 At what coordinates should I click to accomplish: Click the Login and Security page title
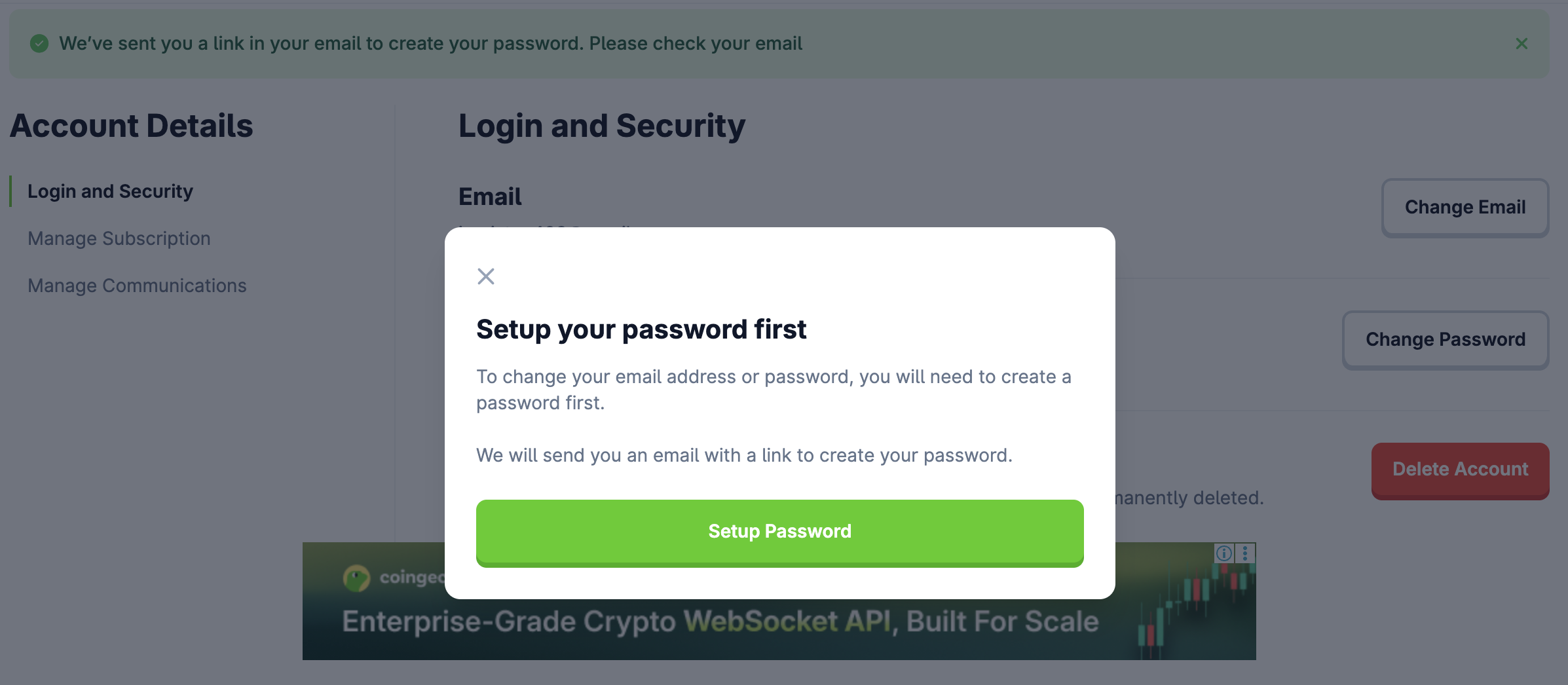coord(602,126)
